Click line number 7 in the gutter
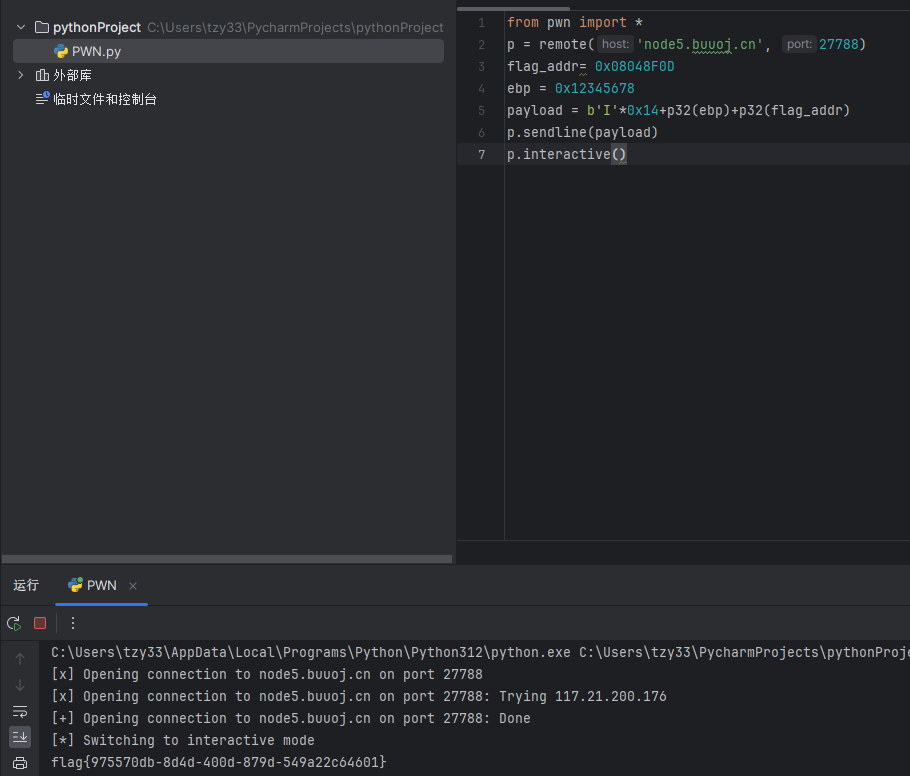Image resolution: width=910 pixels, height=776 pixels. (x=481, y=154)
